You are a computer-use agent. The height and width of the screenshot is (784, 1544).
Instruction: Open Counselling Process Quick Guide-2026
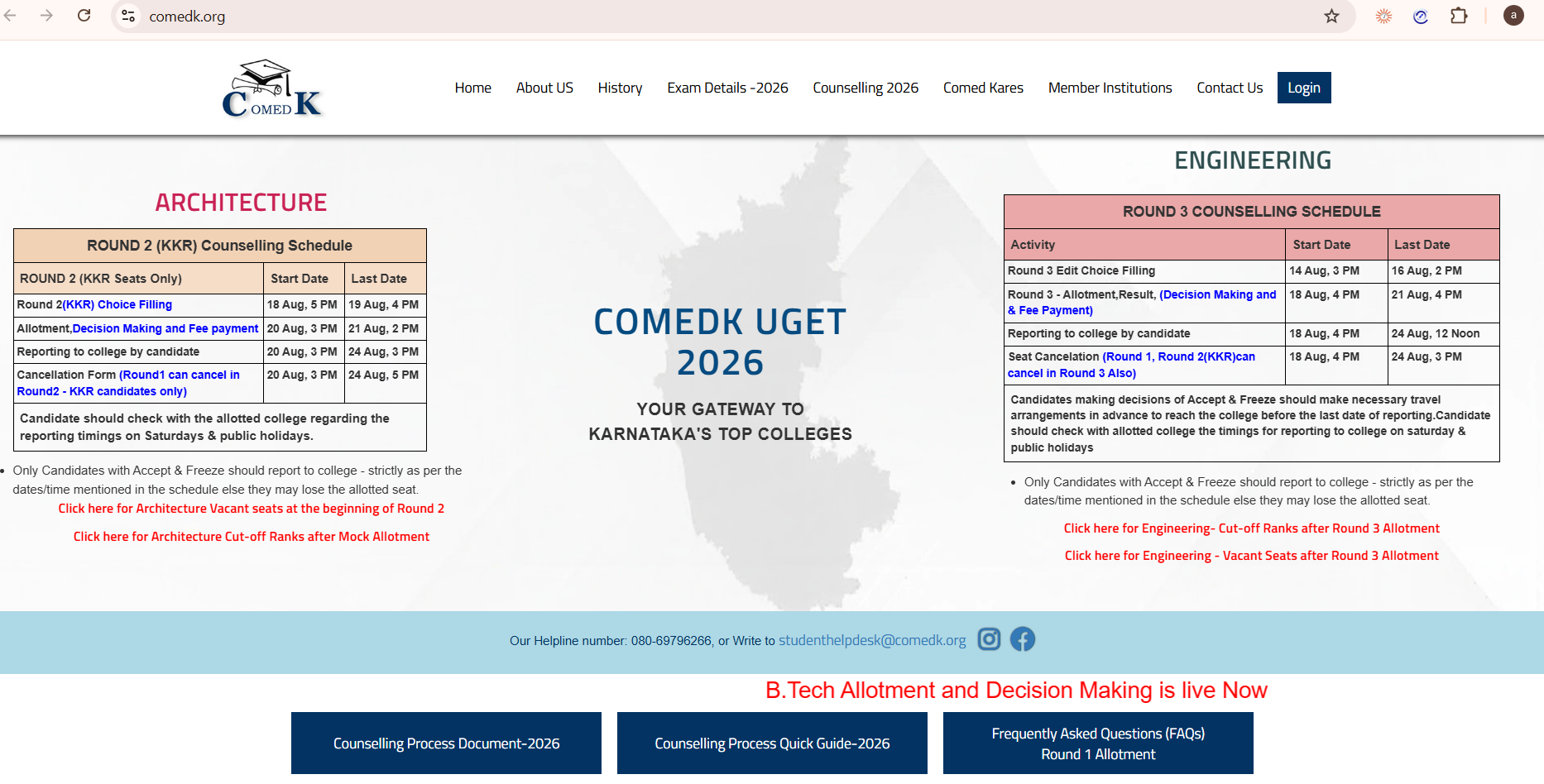(772, 743)
